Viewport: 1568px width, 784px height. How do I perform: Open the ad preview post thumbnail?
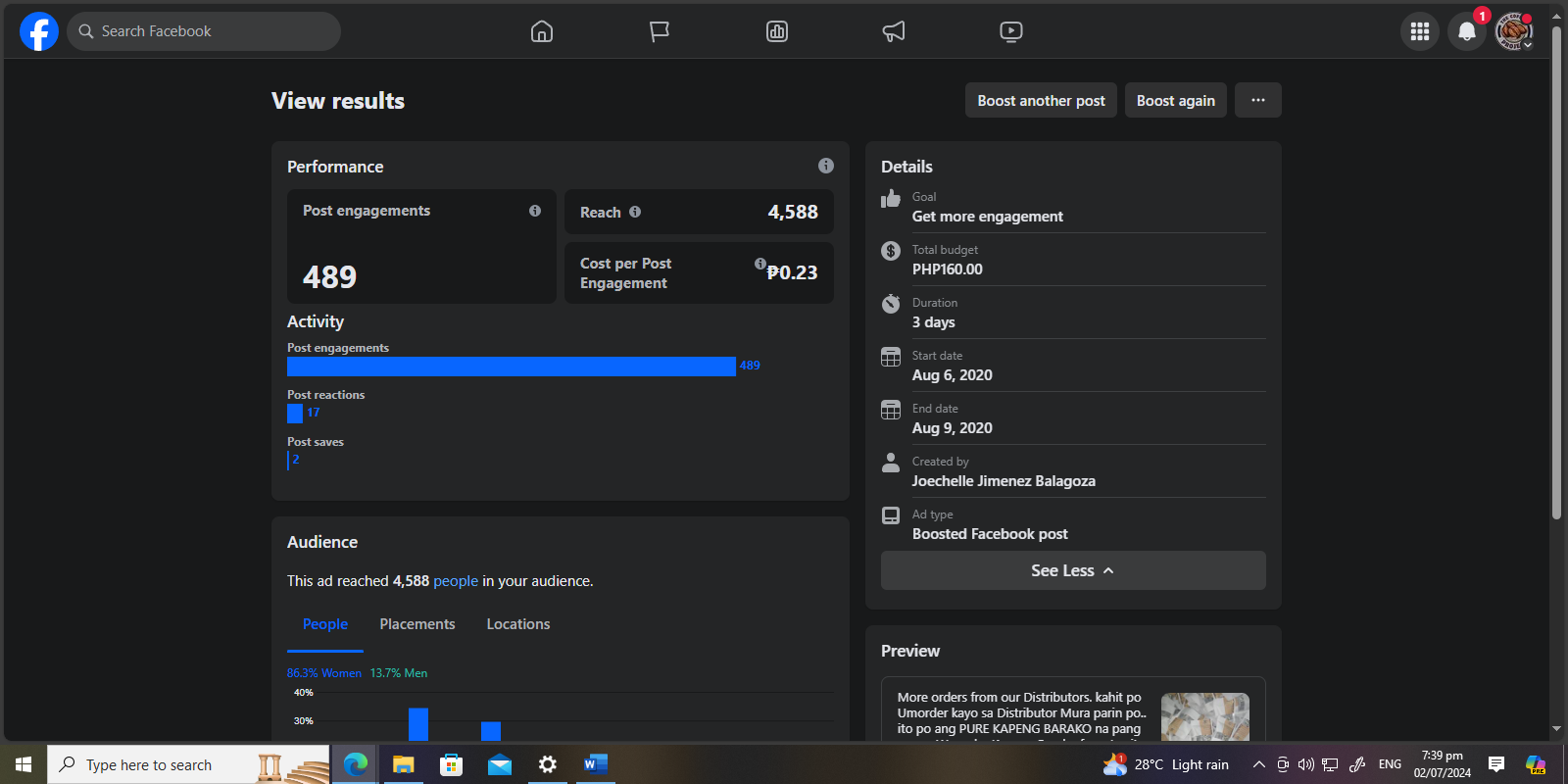(x=1205, y=717)
